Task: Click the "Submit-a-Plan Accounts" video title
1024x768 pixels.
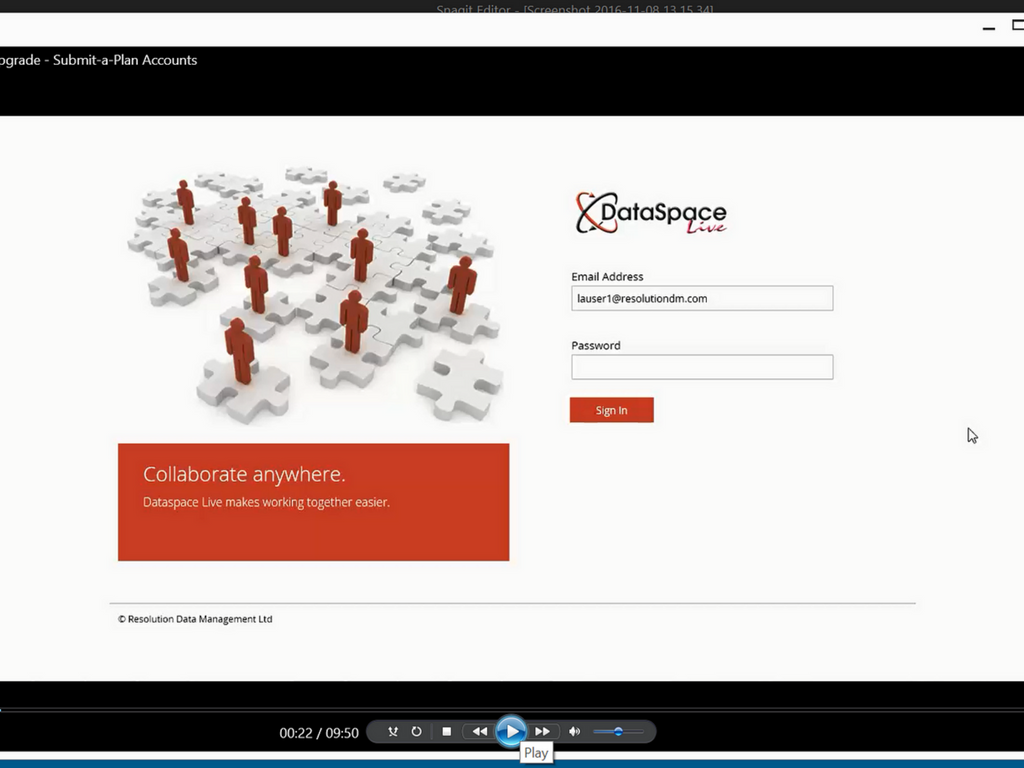Action: pyautogui.click(x=125, y=60)
